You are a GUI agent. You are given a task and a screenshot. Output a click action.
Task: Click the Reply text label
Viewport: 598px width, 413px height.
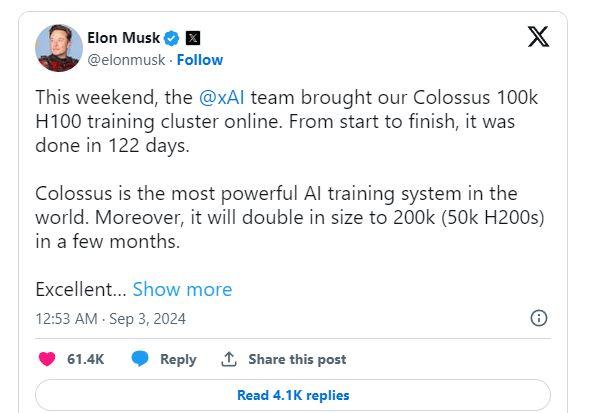coord(178,359)
